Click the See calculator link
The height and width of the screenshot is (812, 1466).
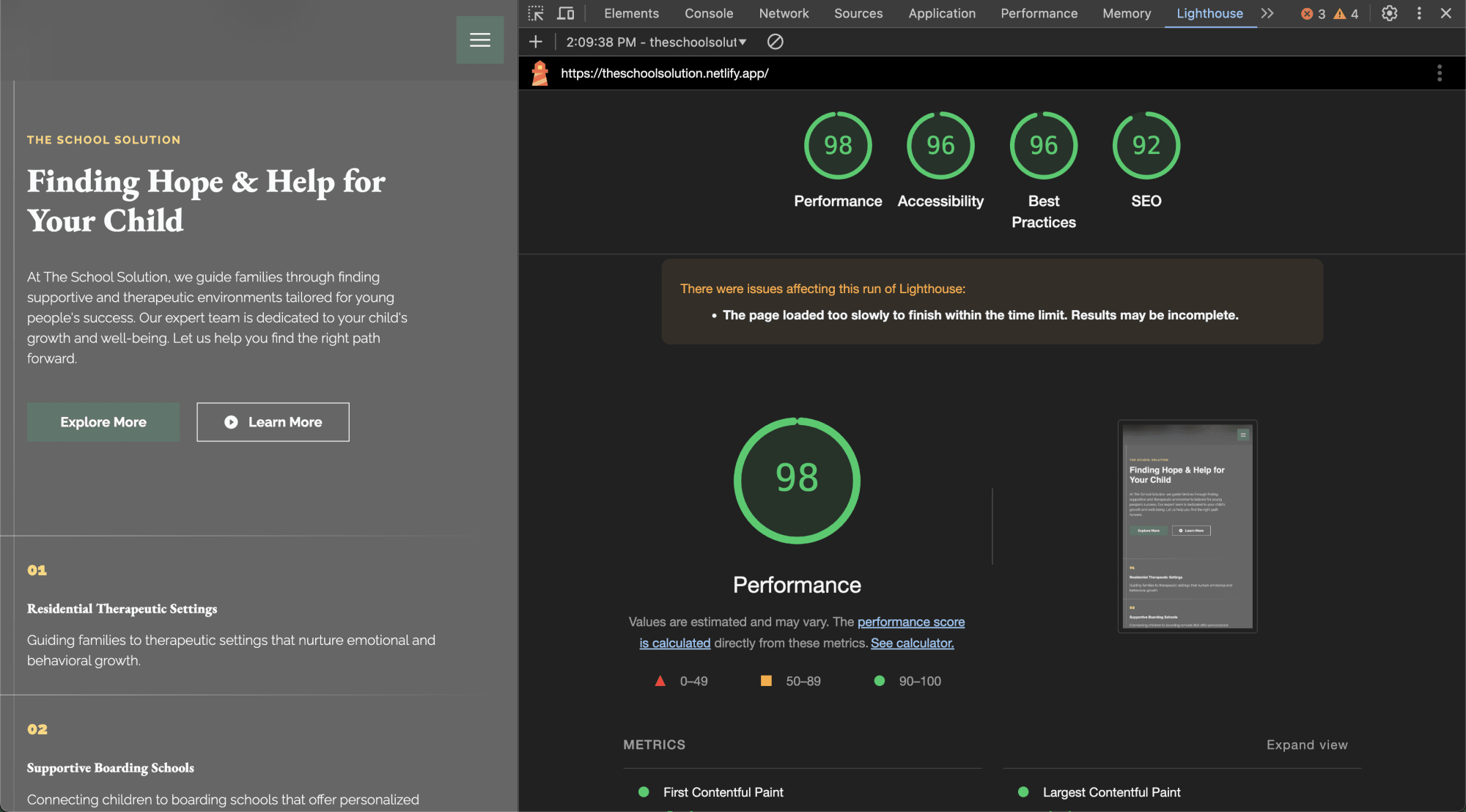click(x=912, y=643)
